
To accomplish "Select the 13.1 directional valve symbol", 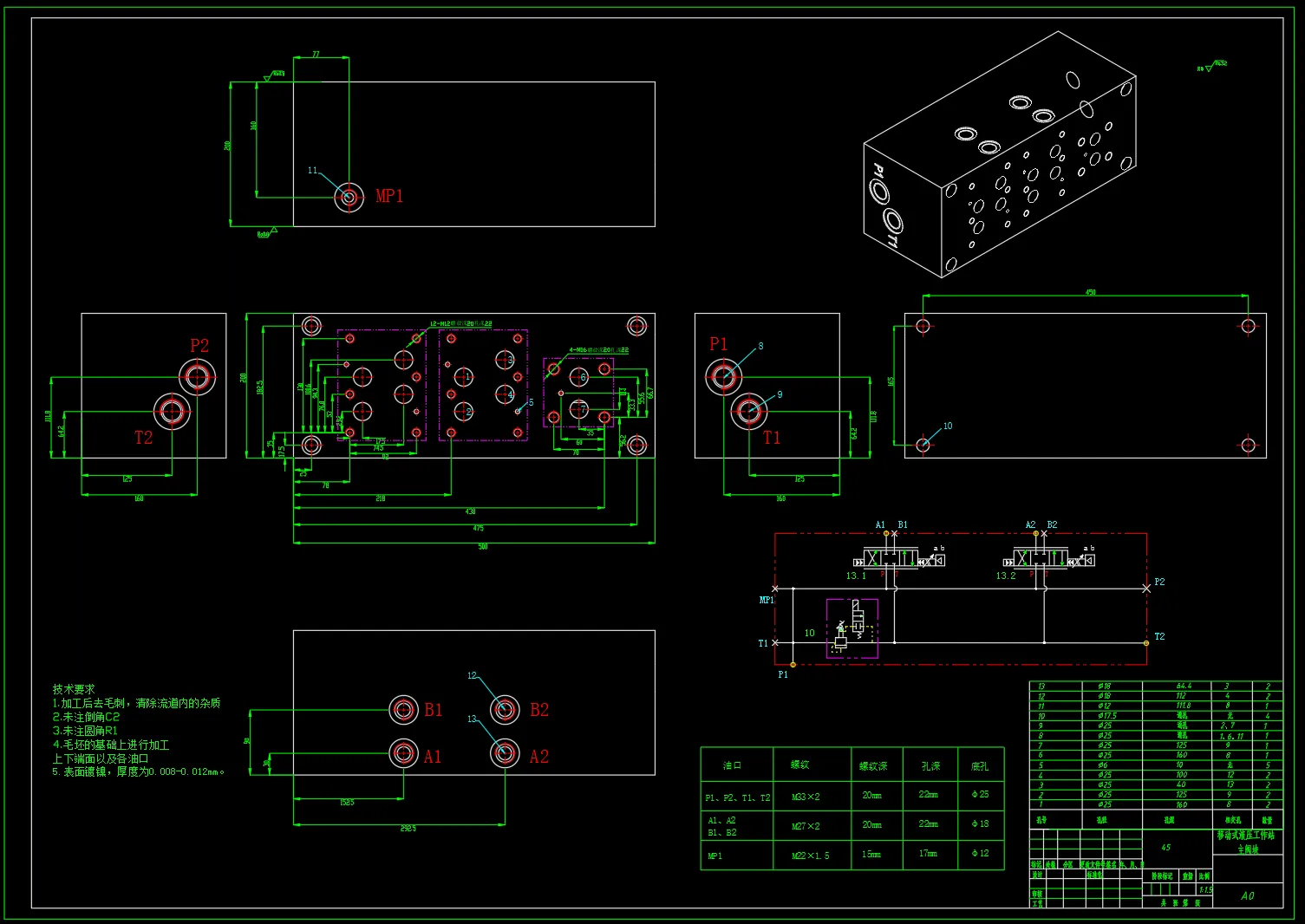I will click(900, 559).
